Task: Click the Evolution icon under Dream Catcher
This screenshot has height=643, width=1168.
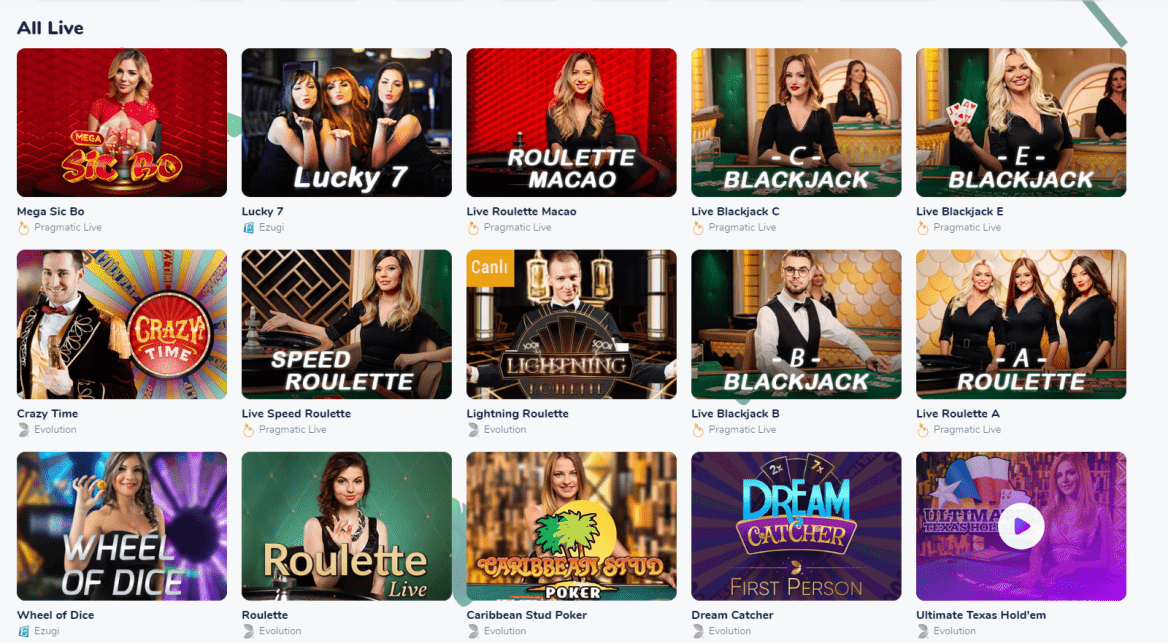Action: coord(698,631)
